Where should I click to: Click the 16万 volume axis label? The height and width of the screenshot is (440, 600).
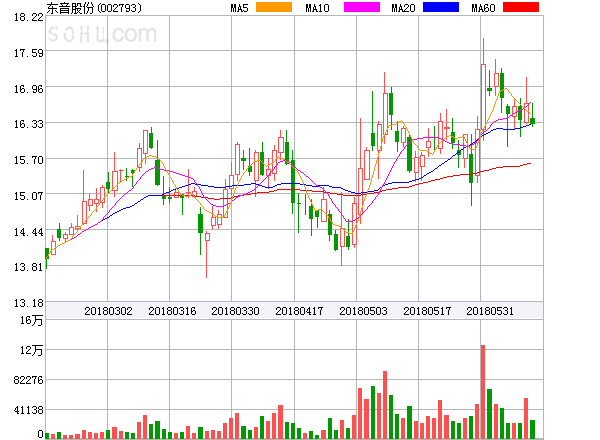pyautogui.click(x=31, y=320)
